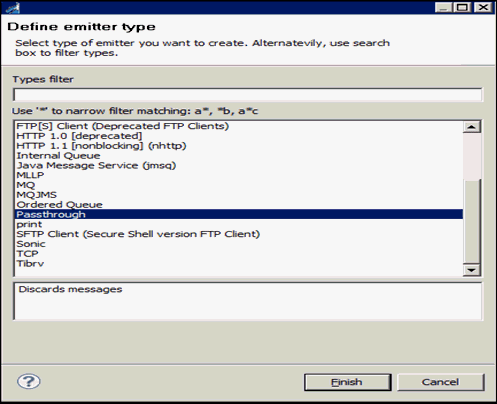
Task: Pick MQJMS from the list
Action: (x=37, y=195)
